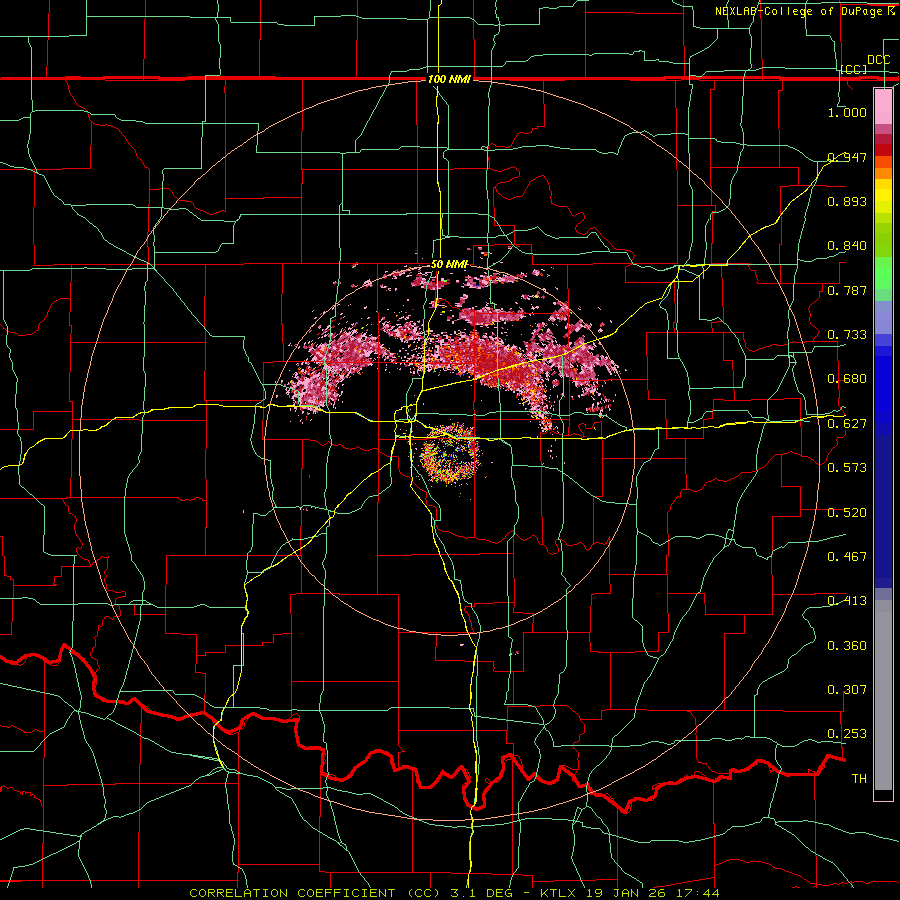The width and height of the screenshot is (900, 900).
Task: Click the 0.573 legend value
Action: (847, 468)
